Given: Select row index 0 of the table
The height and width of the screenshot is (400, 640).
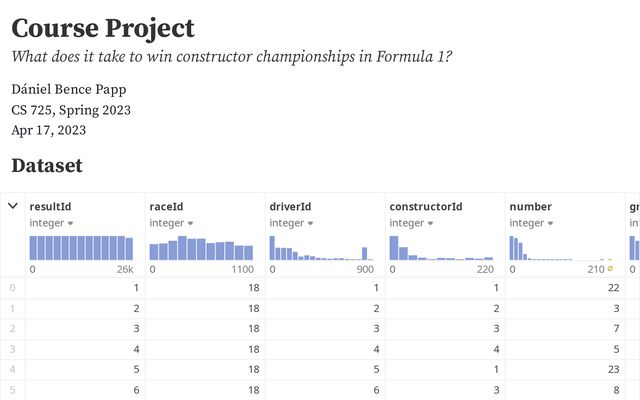Looking at the screenshot, I should point(13,288).
